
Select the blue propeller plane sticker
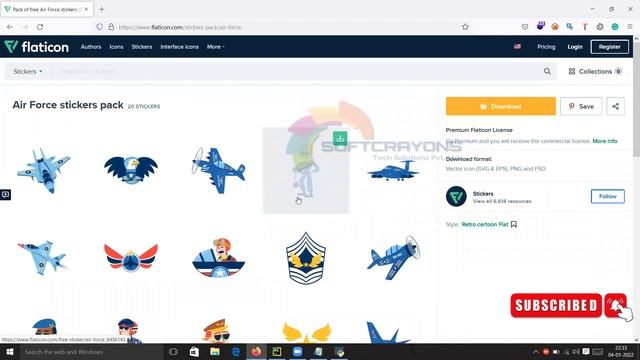(x=218, y=170)
